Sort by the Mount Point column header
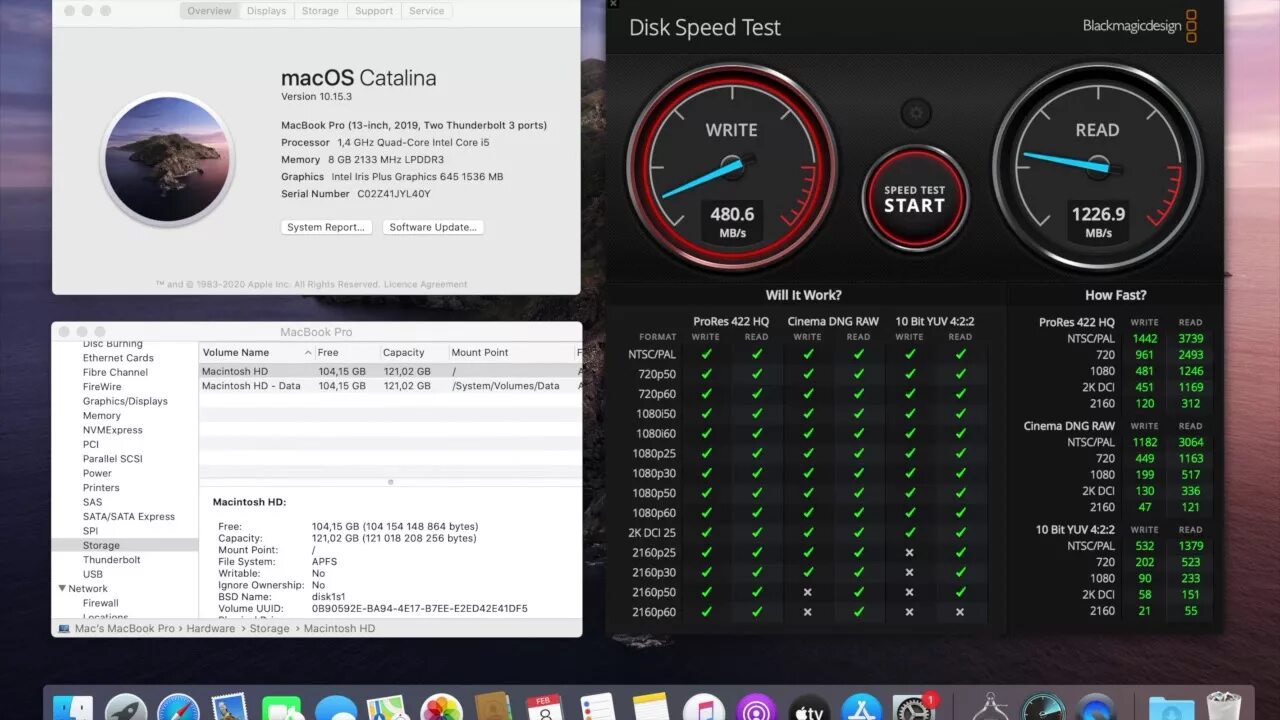Screen dimensions: 1280x720 (x=510, y=353)
